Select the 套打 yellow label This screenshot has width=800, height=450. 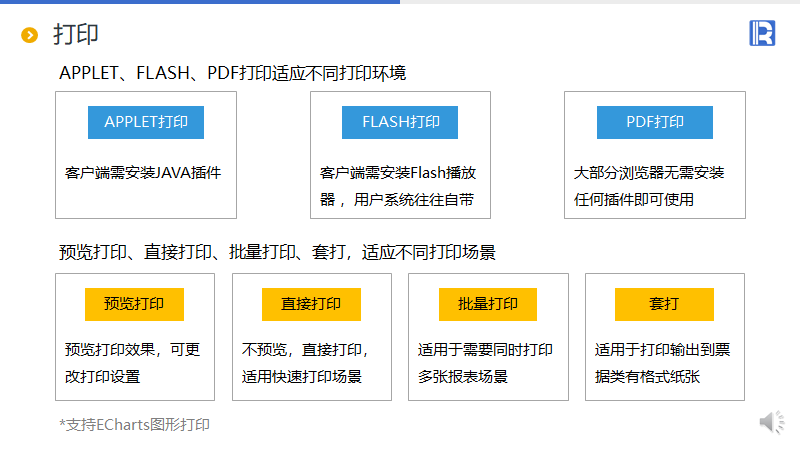point(664,305)
